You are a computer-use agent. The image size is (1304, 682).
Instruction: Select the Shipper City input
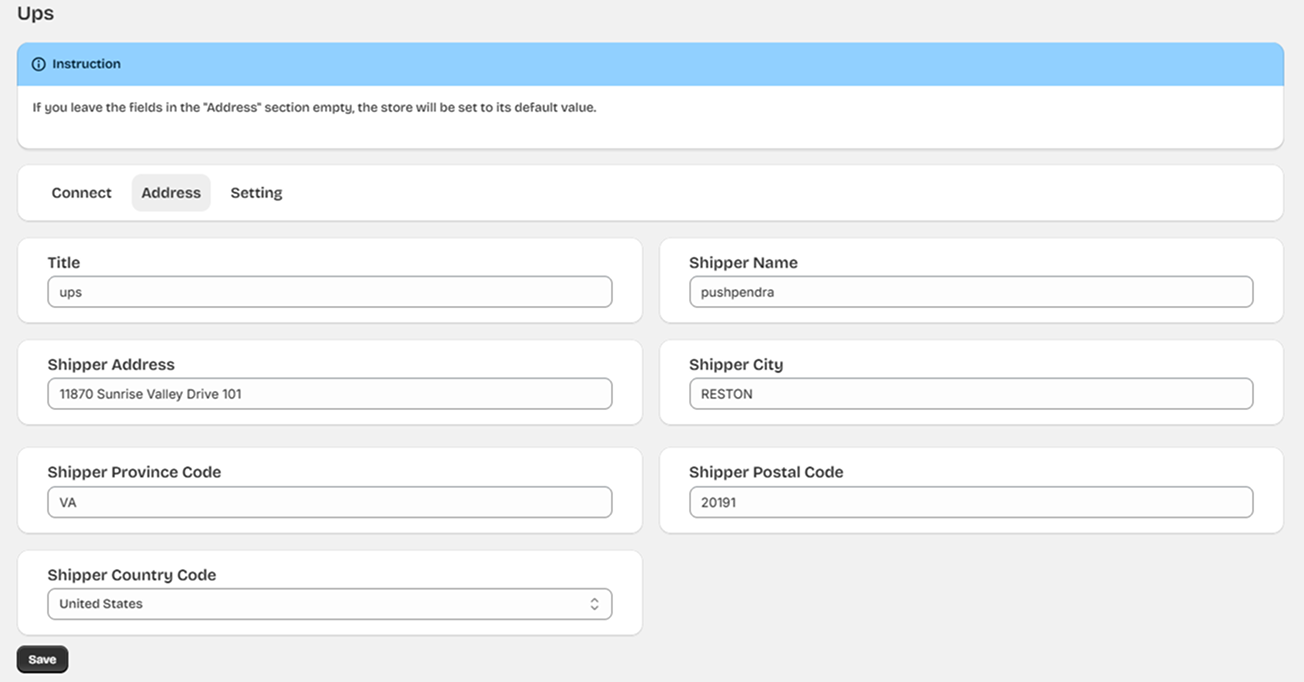pos(970,394)
